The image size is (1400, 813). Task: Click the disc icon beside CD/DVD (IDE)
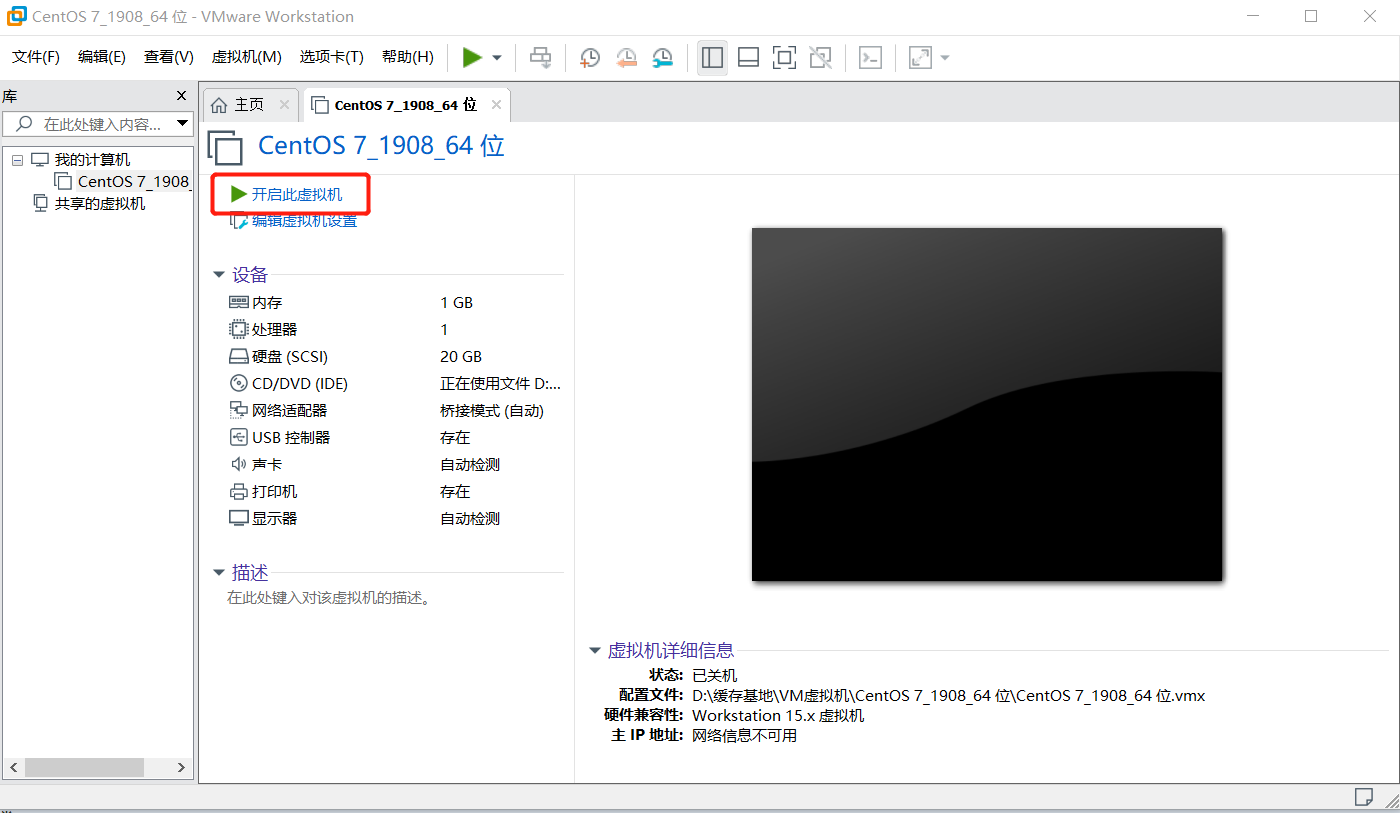click(238, 383)
